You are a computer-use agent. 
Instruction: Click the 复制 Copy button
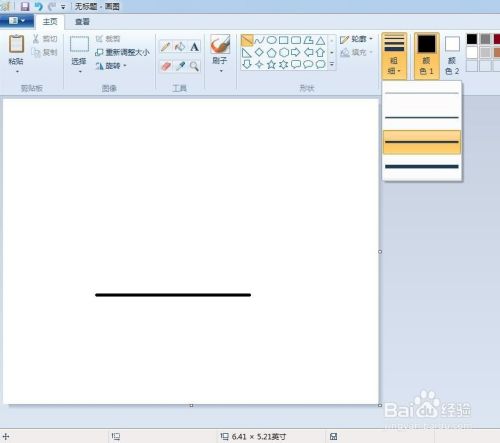coord(45,52)
